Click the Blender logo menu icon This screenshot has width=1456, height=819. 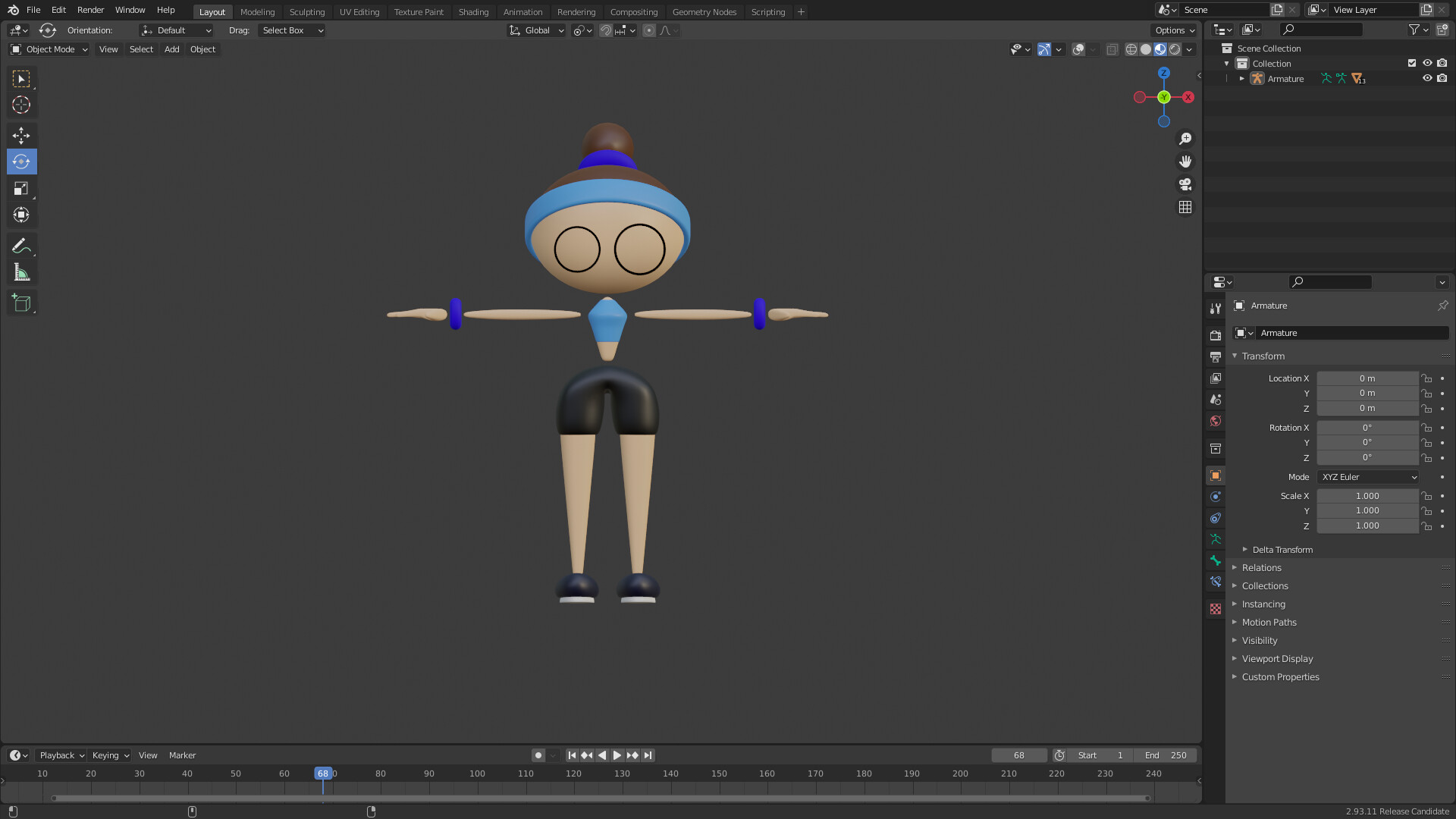[13, 10]
